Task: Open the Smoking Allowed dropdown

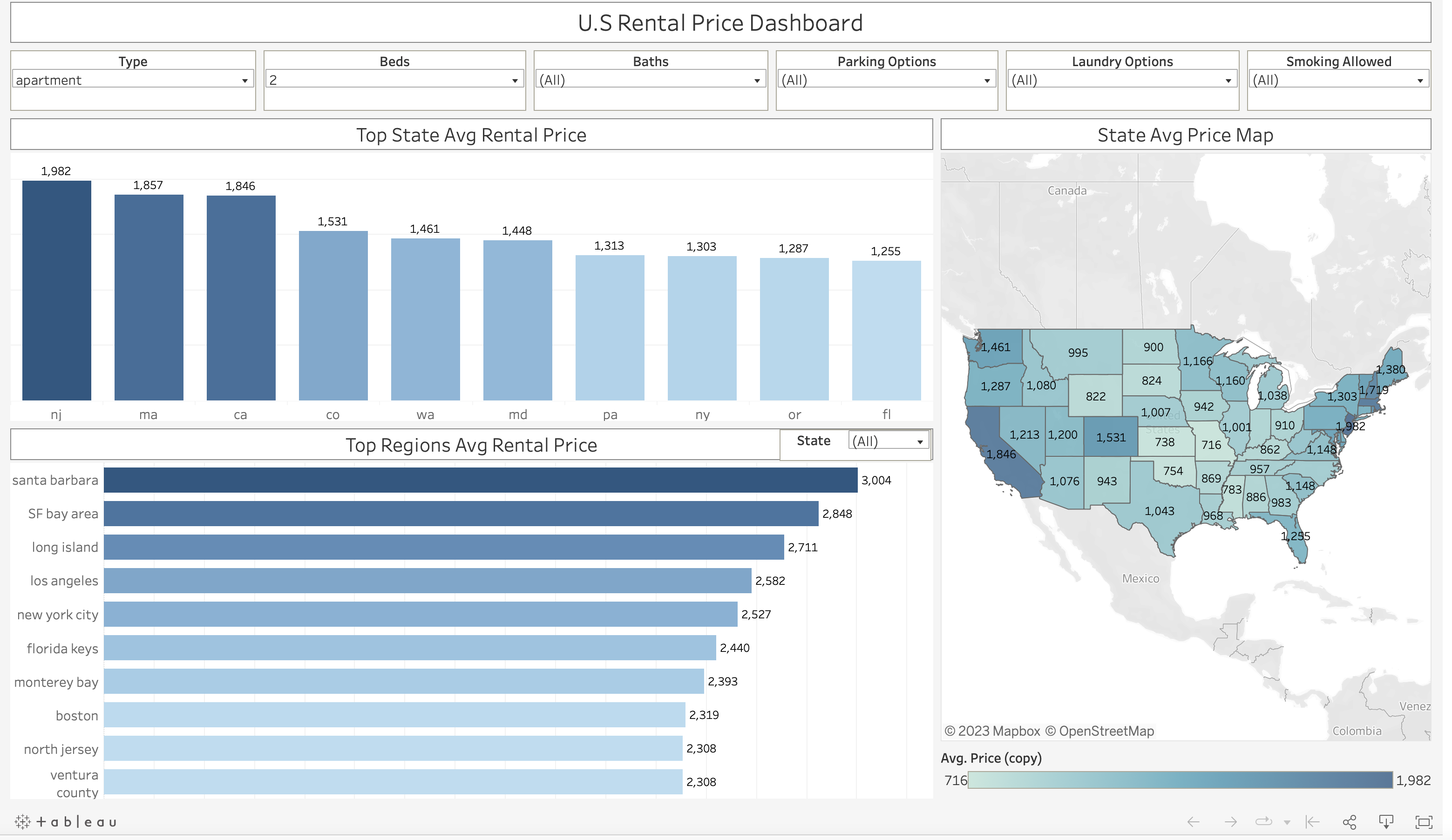Action: pos(1420,81)
